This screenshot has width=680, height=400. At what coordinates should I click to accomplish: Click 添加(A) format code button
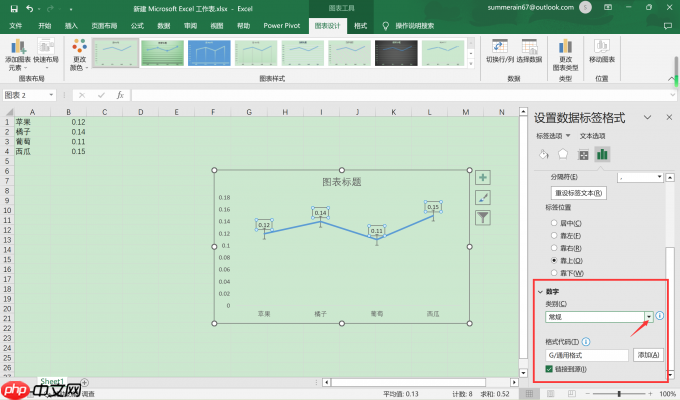648,355
